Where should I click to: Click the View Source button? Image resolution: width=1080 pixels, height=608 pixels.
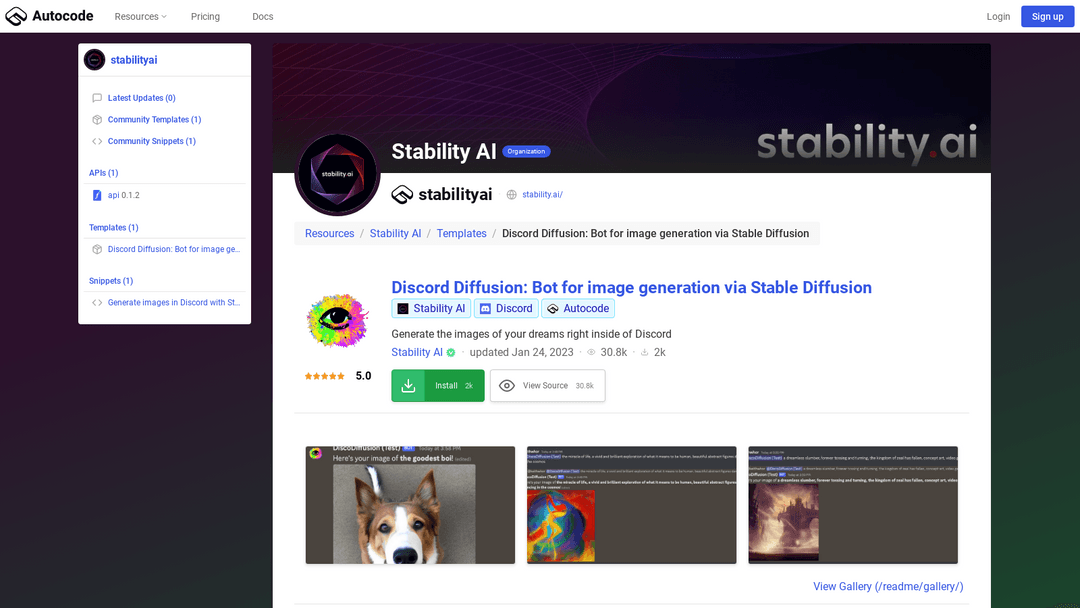click(x=548, y=386)
